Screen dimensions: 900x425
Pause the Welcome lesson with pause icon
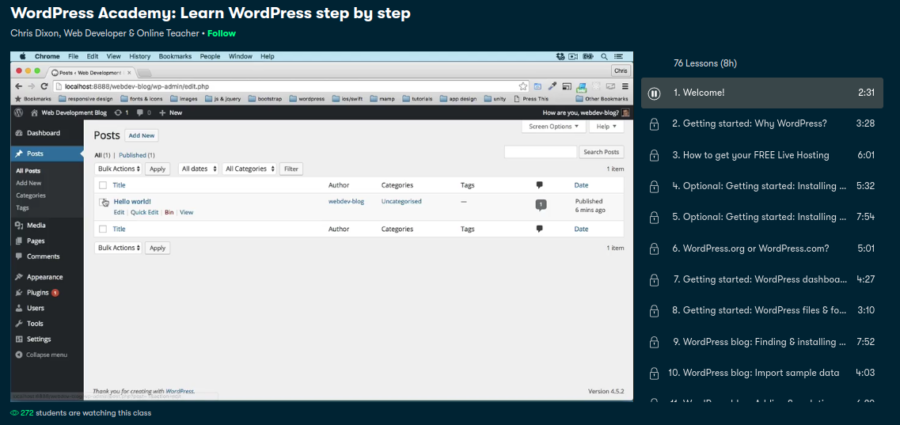tap(654, 93)
